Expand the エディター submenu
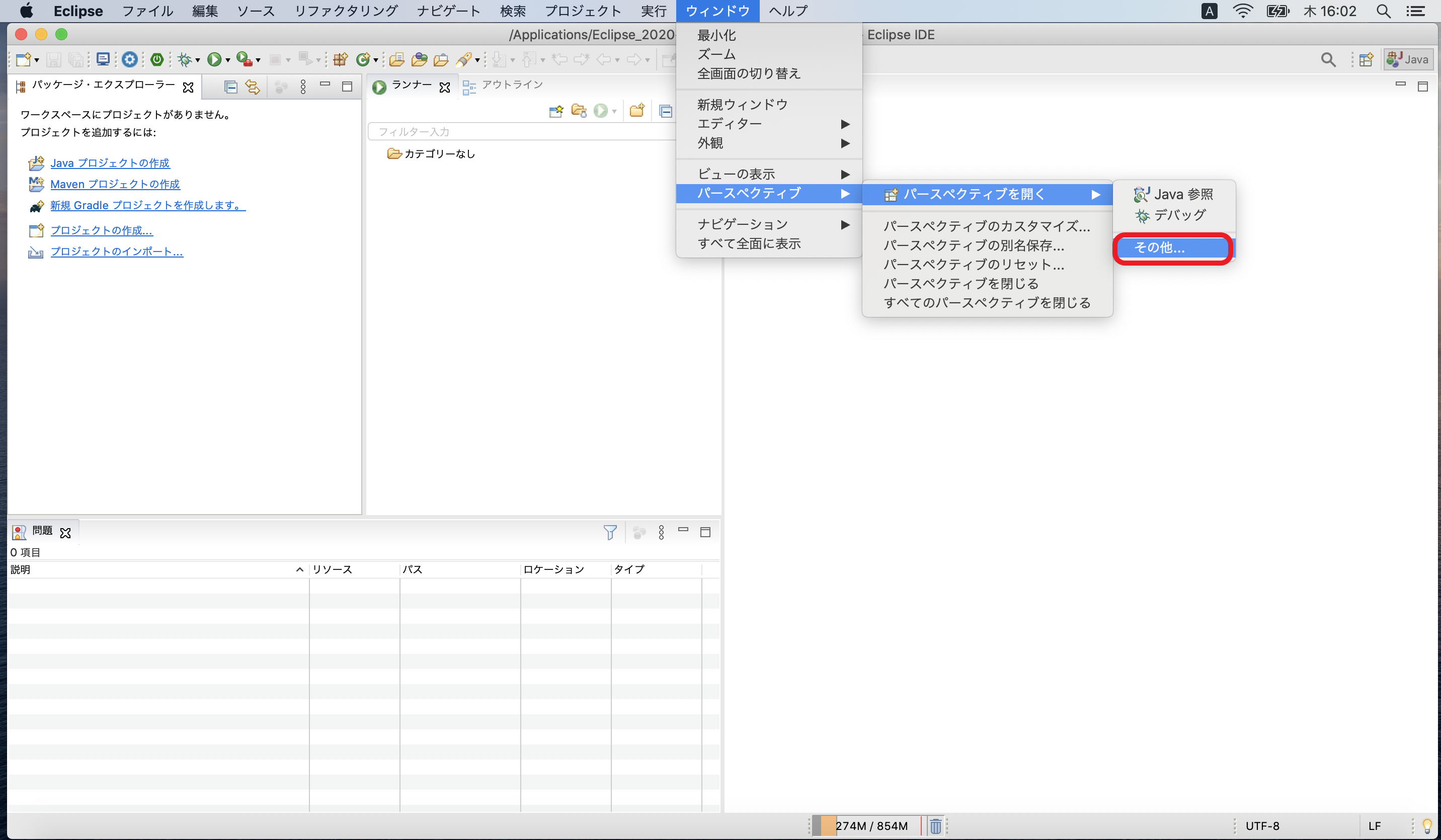1441x840 pixels. coord(768,124)
